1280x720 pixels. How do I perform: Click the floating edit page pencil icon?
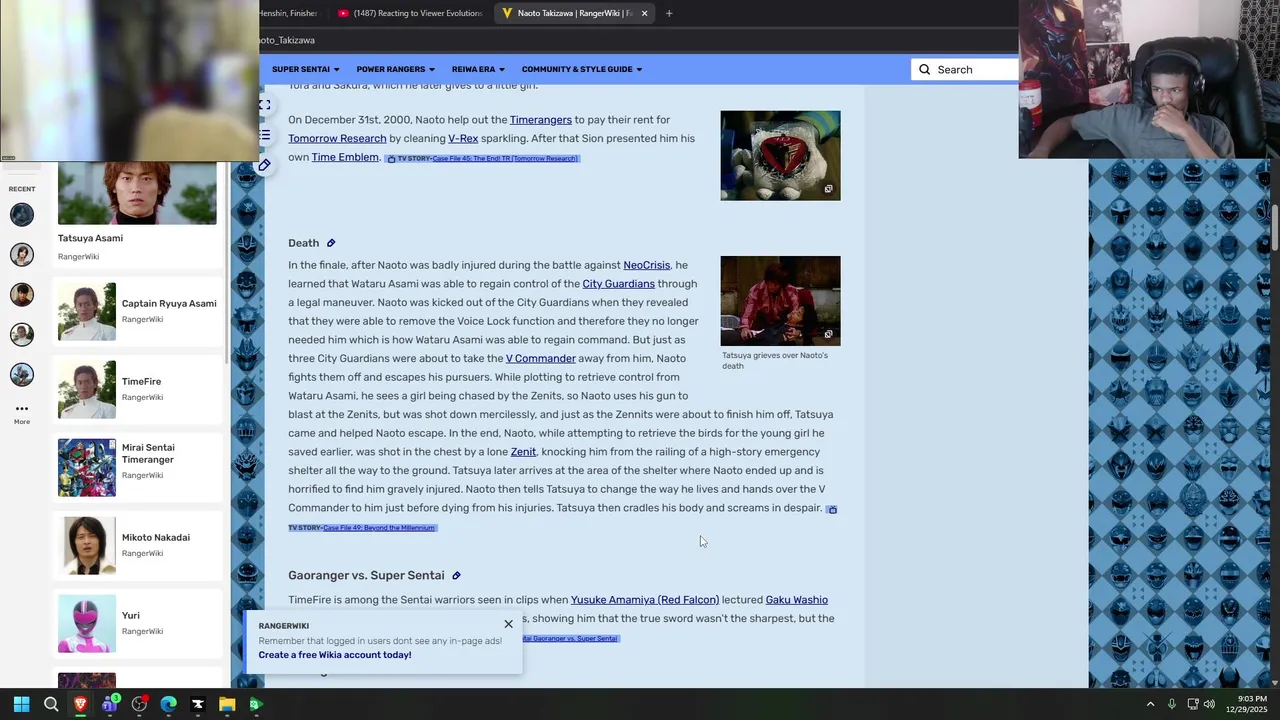(x=264, y=165)
